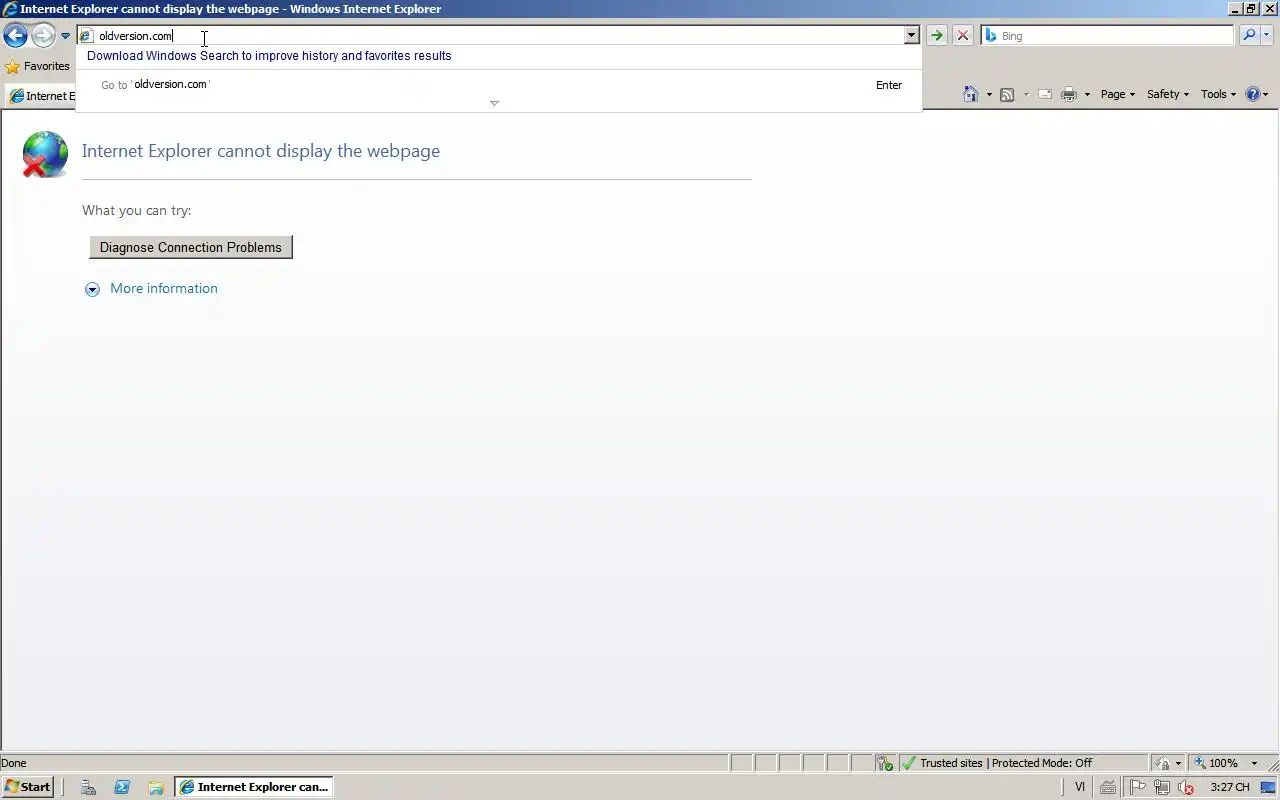Screen dimensions: 1280x800
Task: Launch Server Manager from quick launch
Action: (88, 787)
